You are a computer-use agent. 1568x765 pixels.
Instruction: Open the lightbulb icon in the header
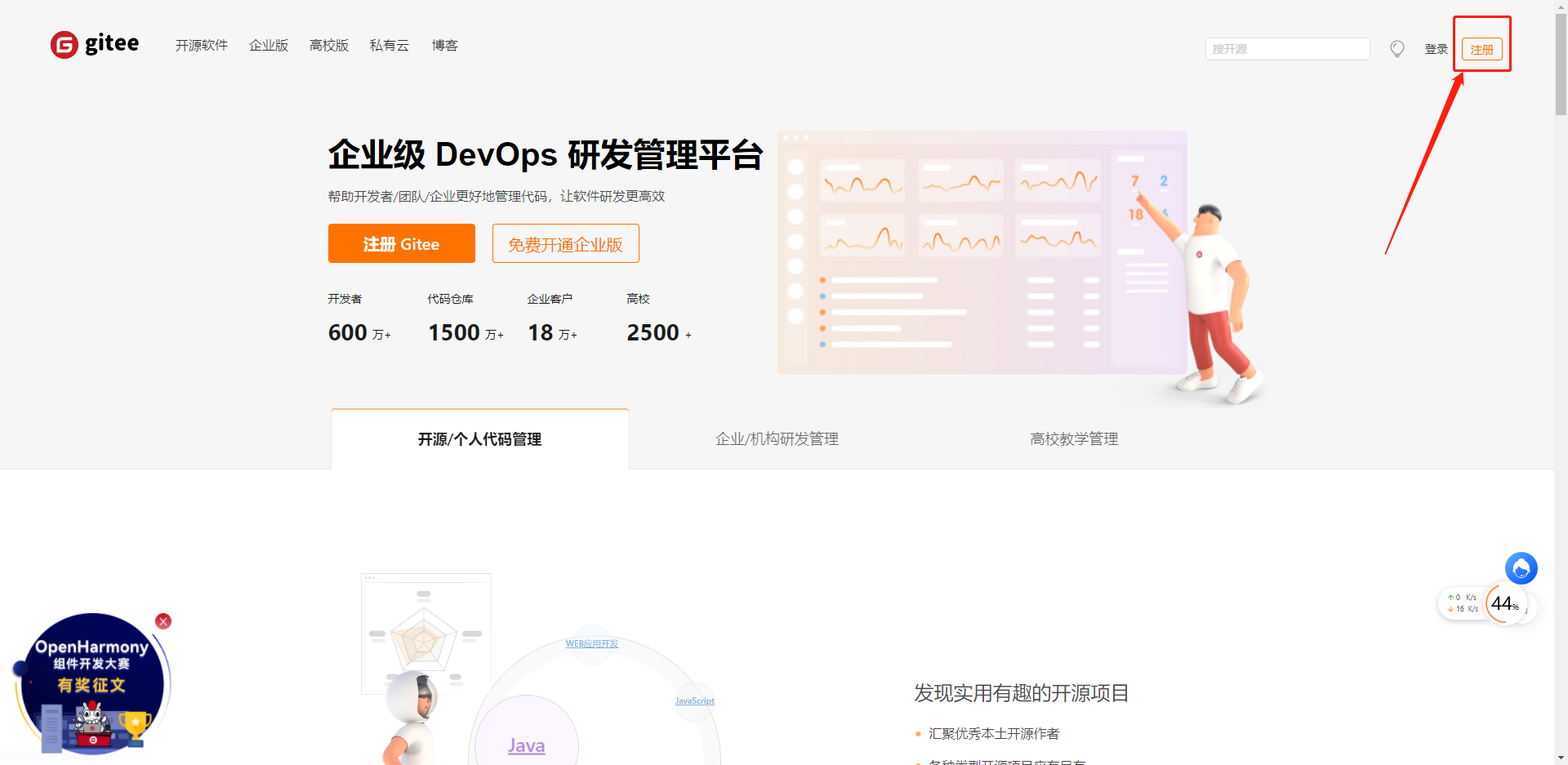(x=1397, y=49)
